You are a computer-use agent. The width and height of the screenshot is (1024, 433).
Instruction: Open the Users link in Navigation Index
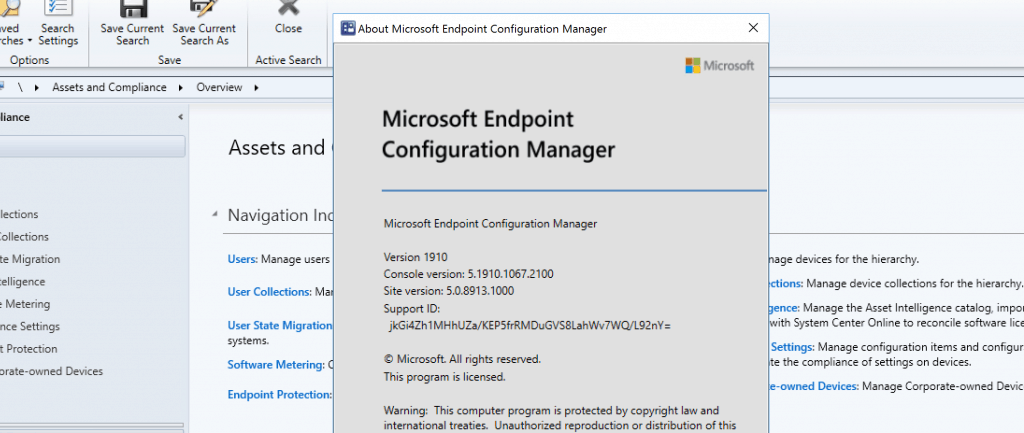click(242, 259)
